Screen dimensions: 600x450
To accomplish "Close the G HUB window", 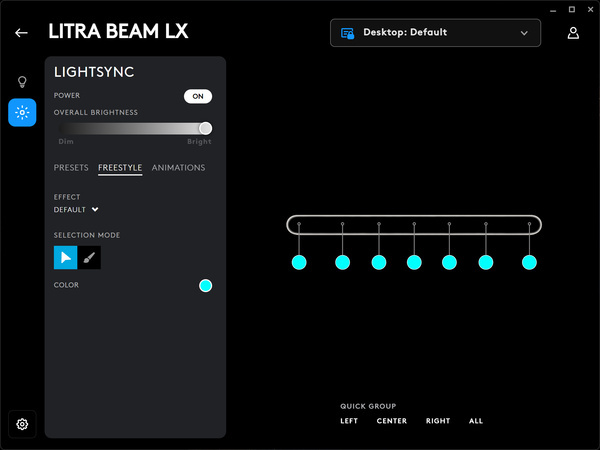I will (x=590, y=9).
